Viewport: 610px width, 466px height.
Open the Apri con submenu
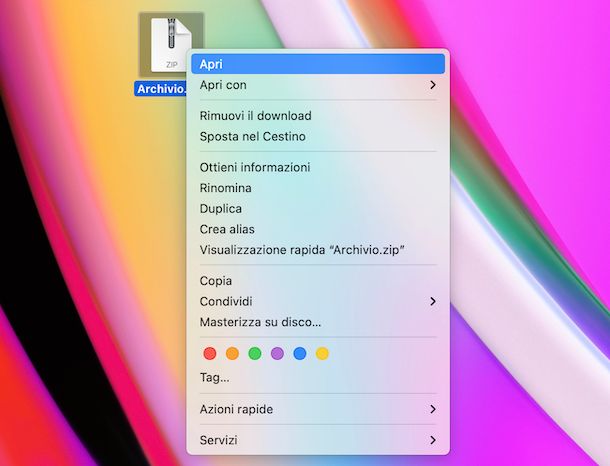click(x=318, y=85)
